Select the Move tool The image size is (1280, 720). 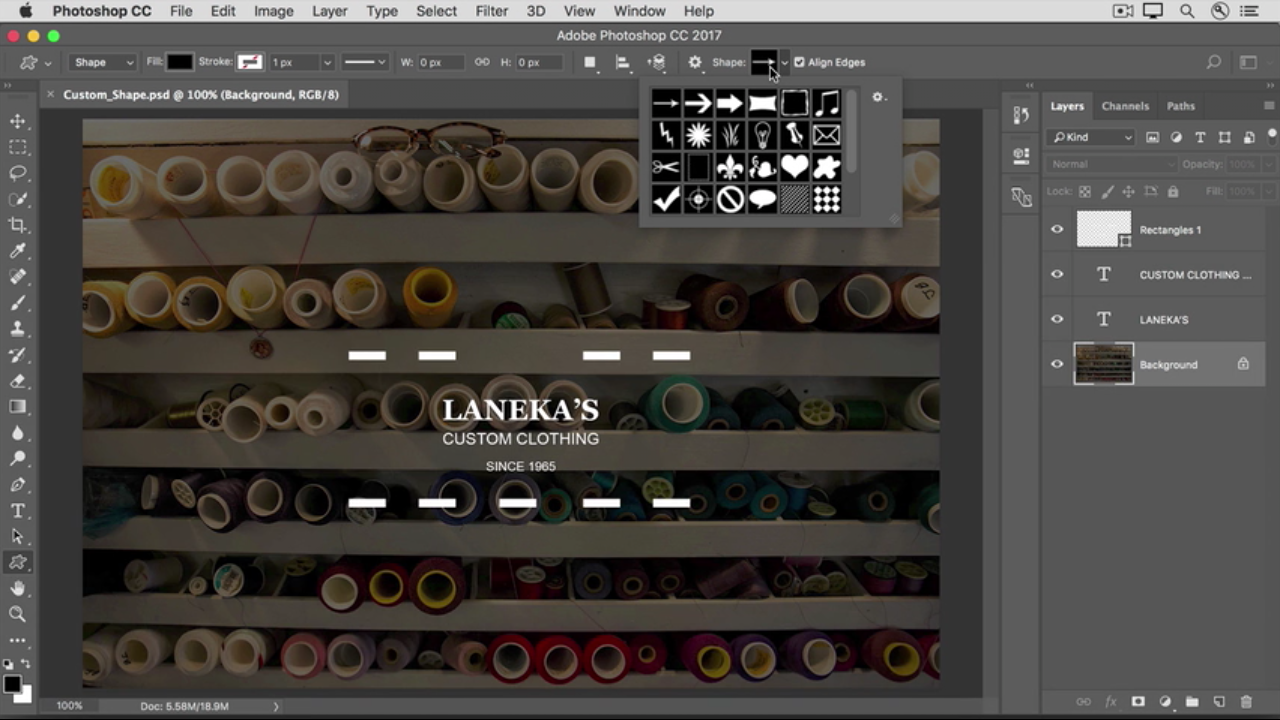(18, 121)
